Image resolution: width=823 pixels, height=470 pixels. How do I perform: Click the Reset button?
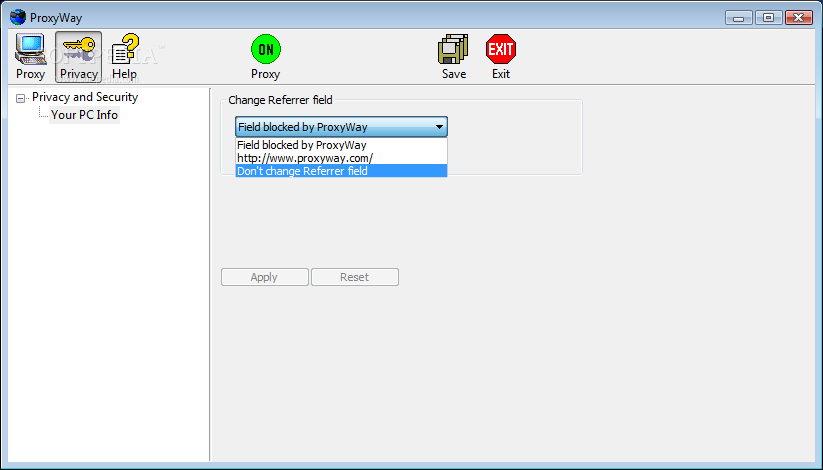(x=355, y=277)
